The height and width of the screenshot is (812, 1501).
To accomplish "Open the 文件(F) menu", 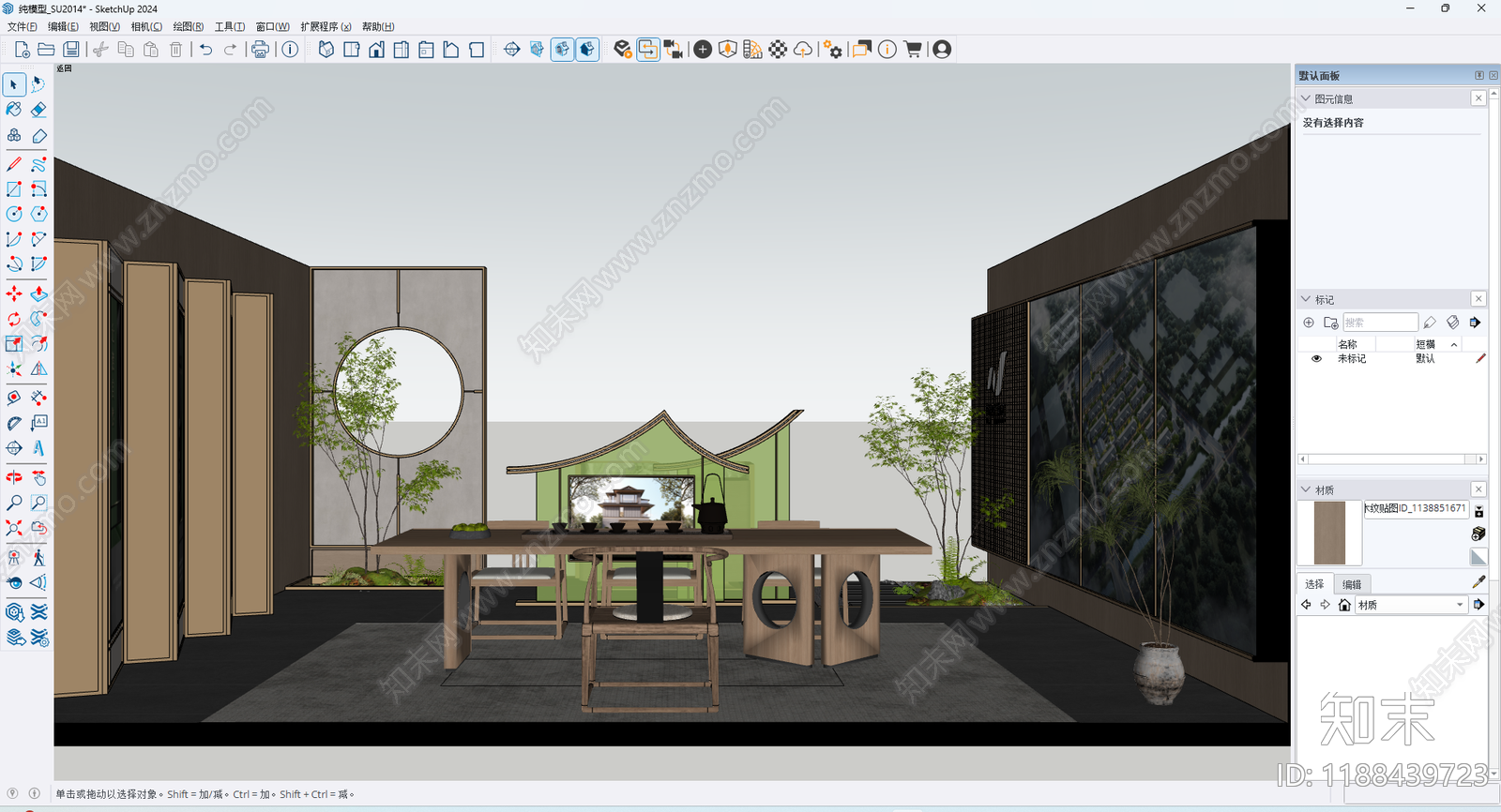I will click(x=23, y=27).
